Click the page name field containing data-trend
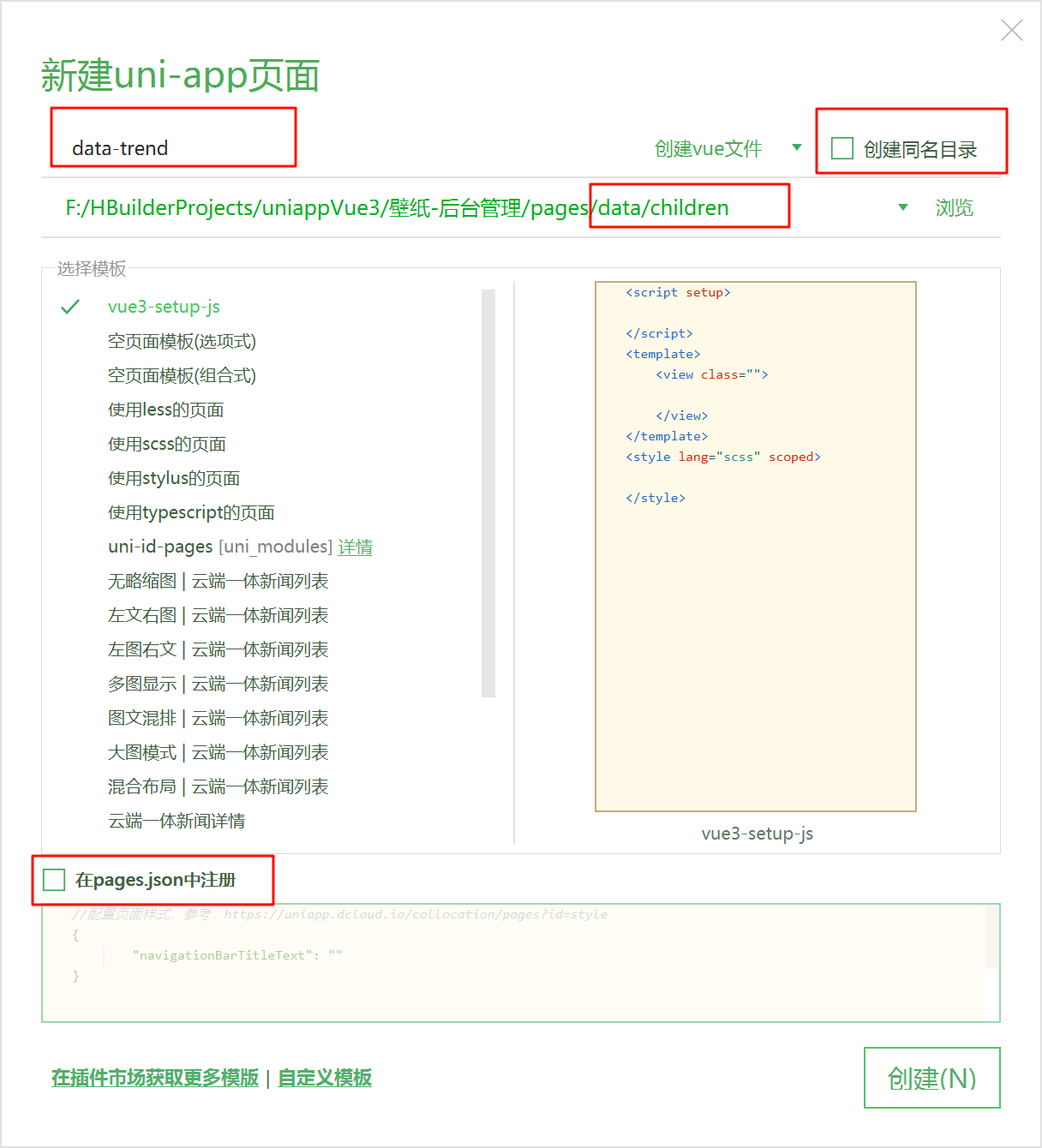 (343, 148)
